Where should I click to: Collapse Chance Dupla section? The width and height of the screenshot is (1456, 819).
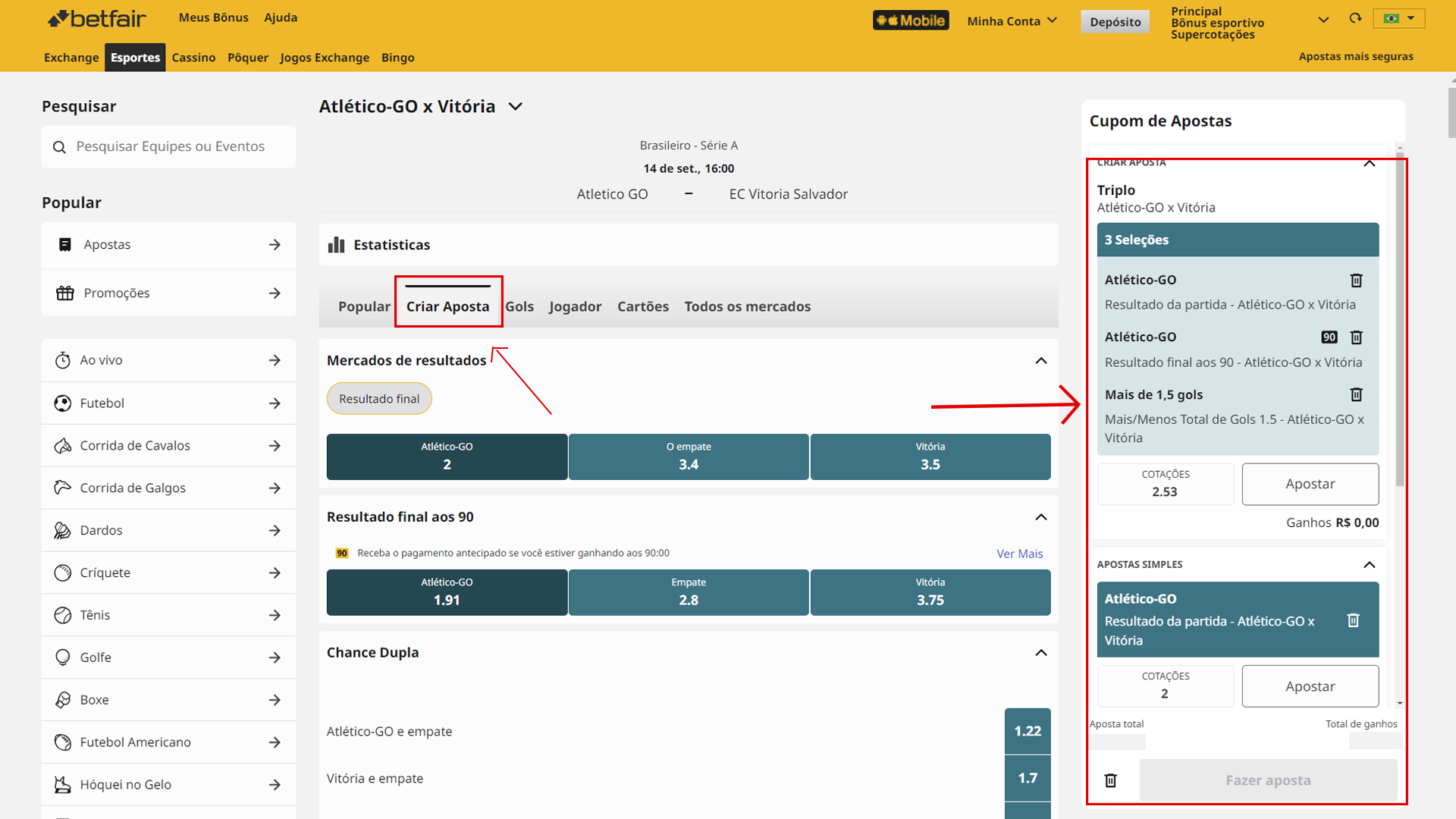point(1041,653)
